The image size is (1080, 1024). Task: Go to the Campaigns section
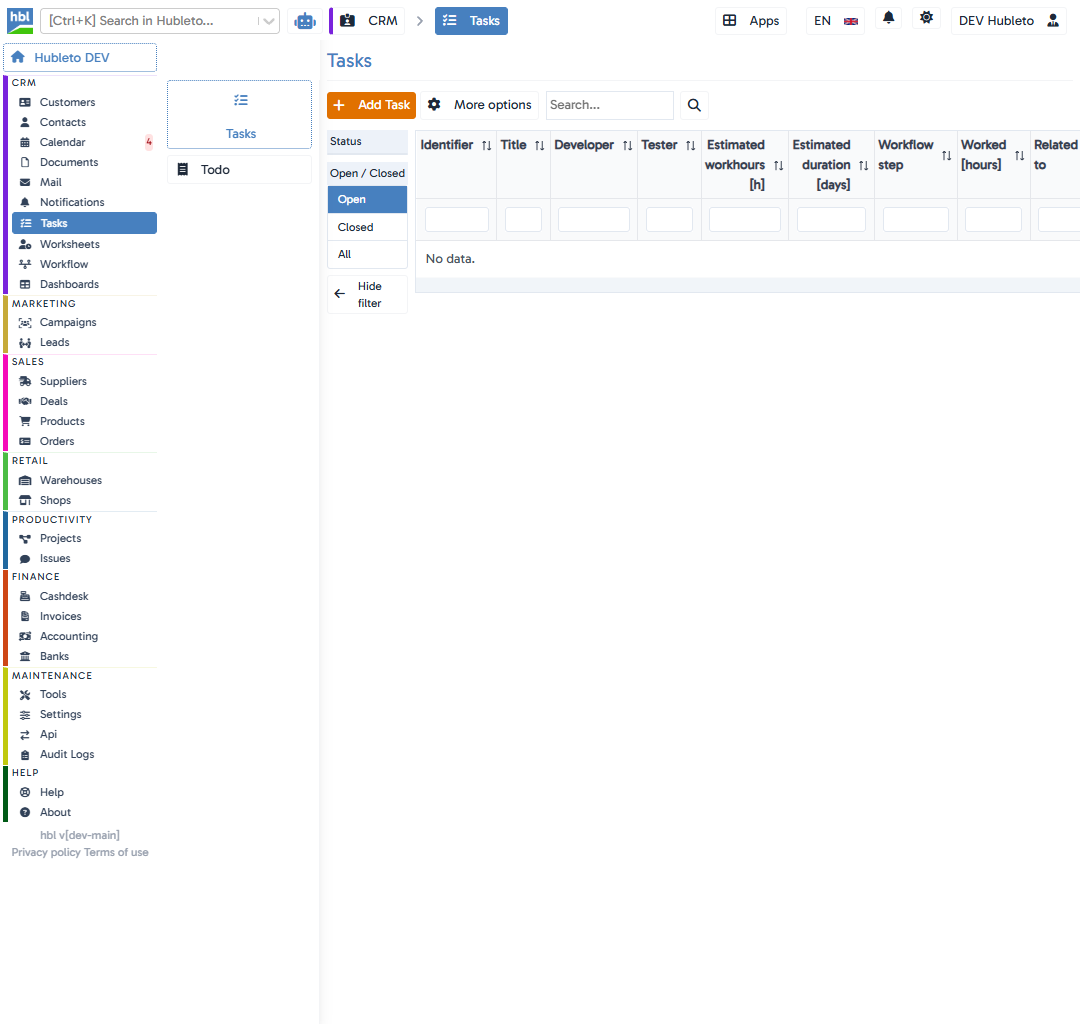[67, 322]
